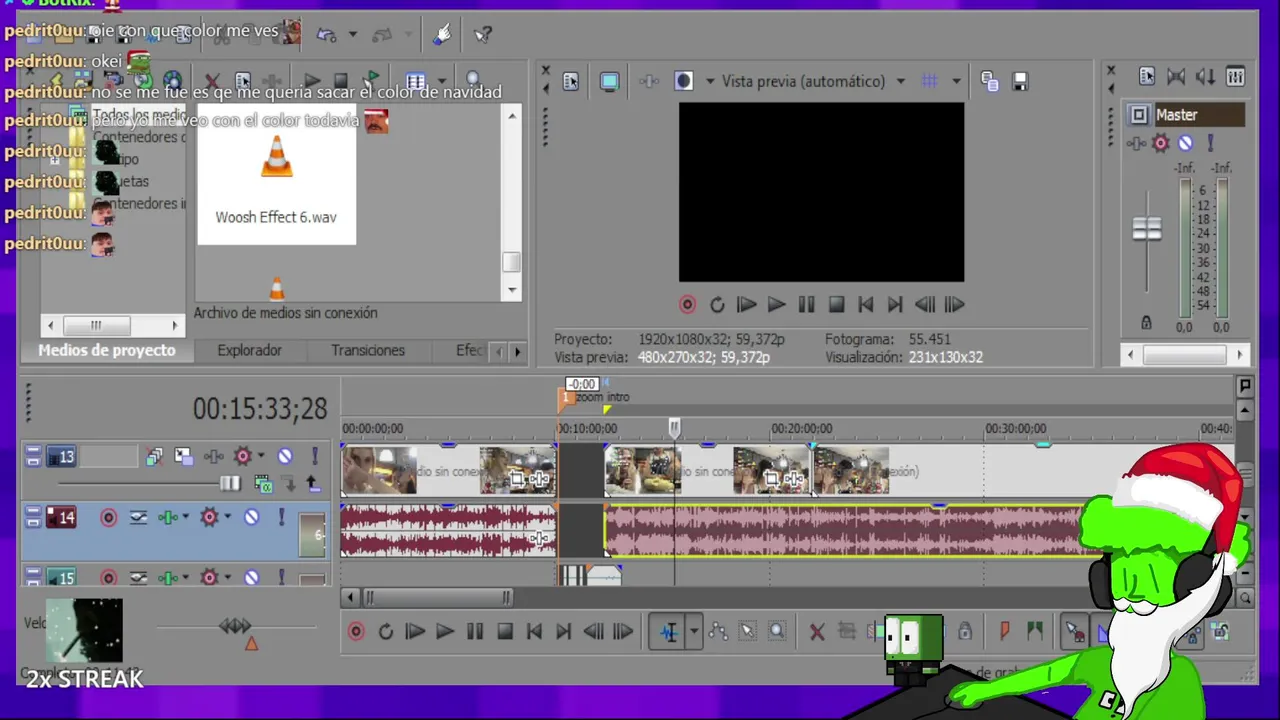Viewport: 1280px width, 720px height.
Task: Click record button under preview window
Action: 687,305
